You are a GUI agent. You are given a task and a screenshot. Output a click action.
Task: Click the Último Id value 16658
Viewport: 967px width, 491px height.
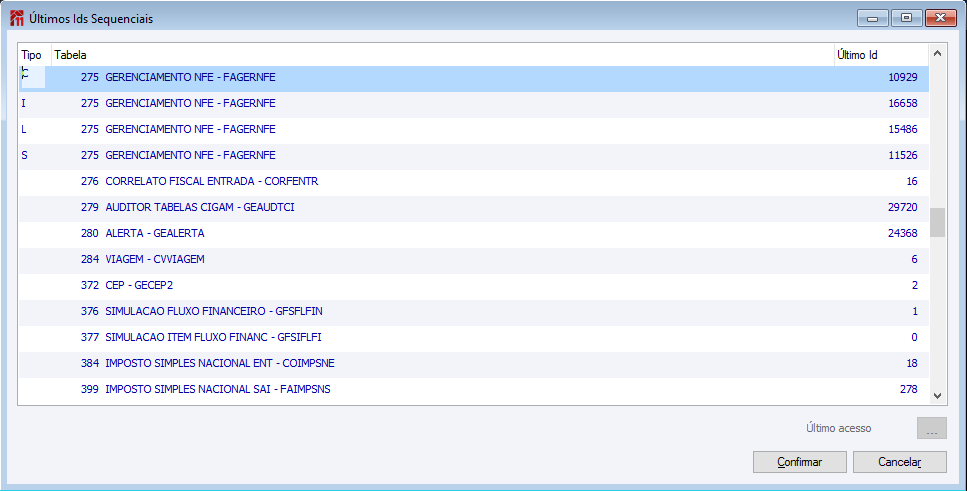click(x=903, y=103)
